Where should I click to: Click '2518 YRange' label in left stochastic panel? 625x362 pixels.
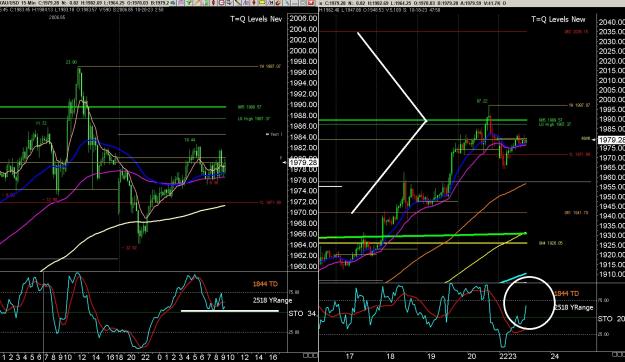pyautogui.click(x=272, y=300)
